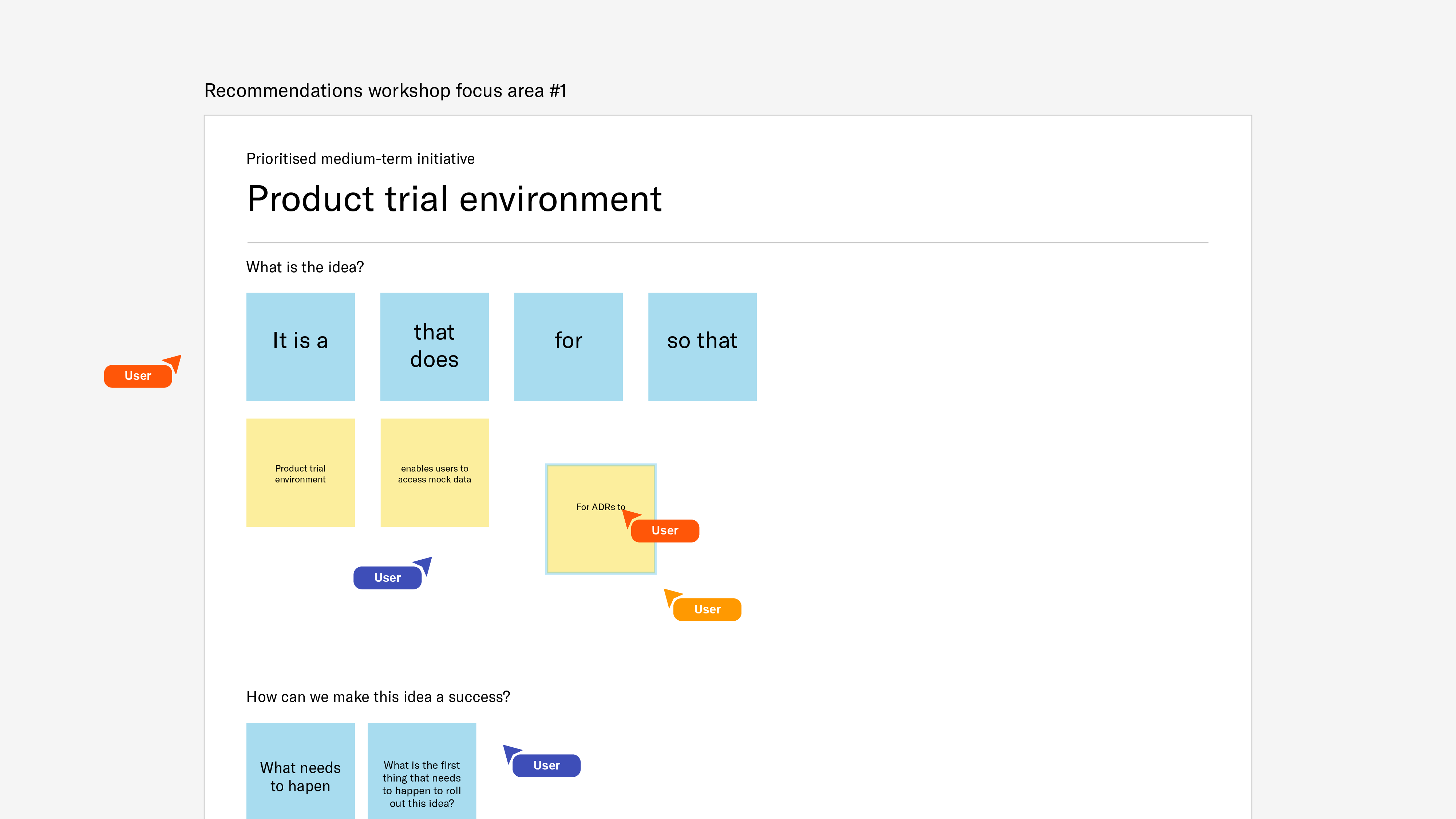Viewport: 1456px width, 819px height.
Task: Click the yellow-orange User cursor label
Action: (x=707, y=609)
